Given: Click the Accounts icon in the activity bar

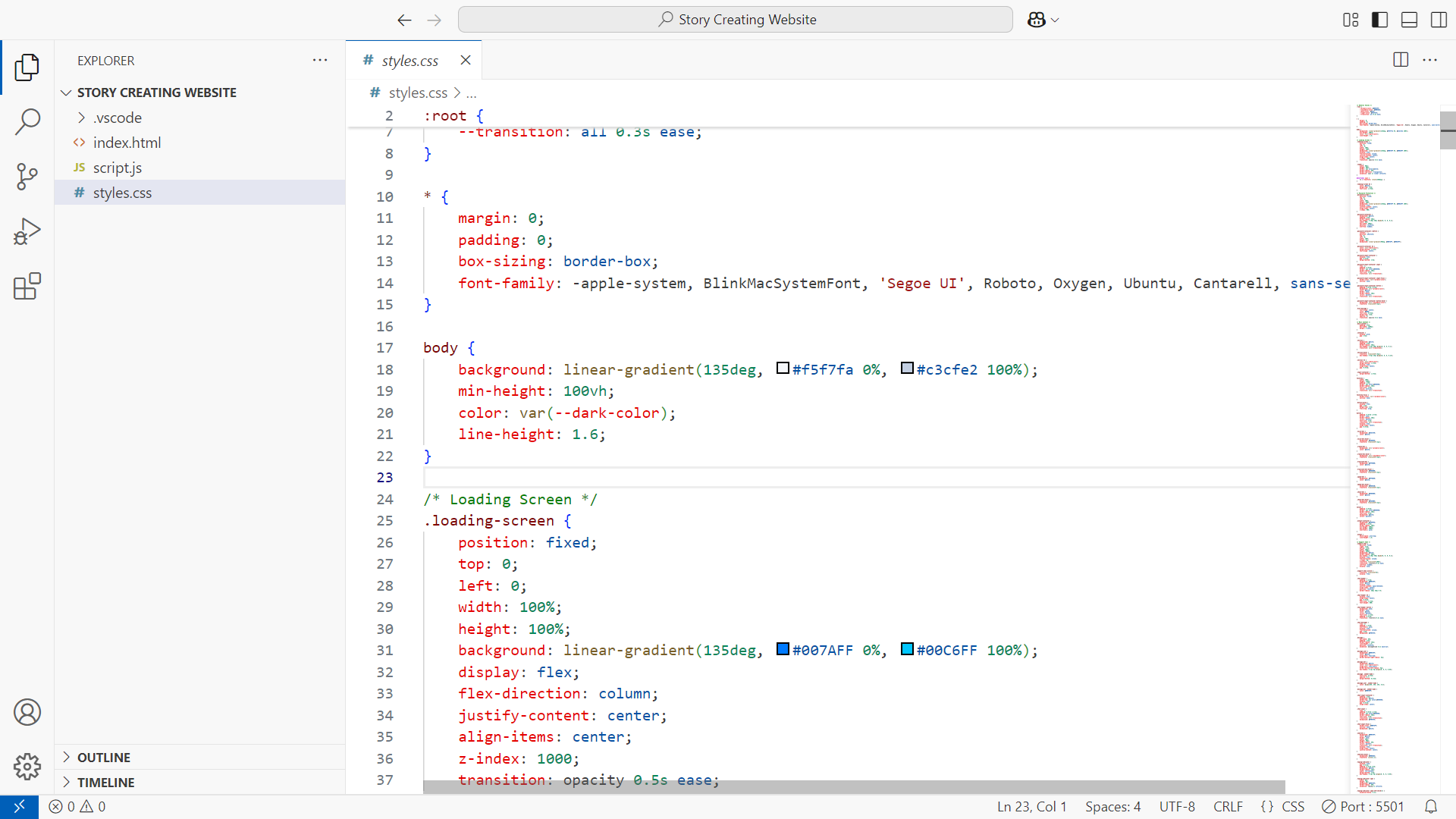Looking at the screenshot, I should click(x=27, y=711).
